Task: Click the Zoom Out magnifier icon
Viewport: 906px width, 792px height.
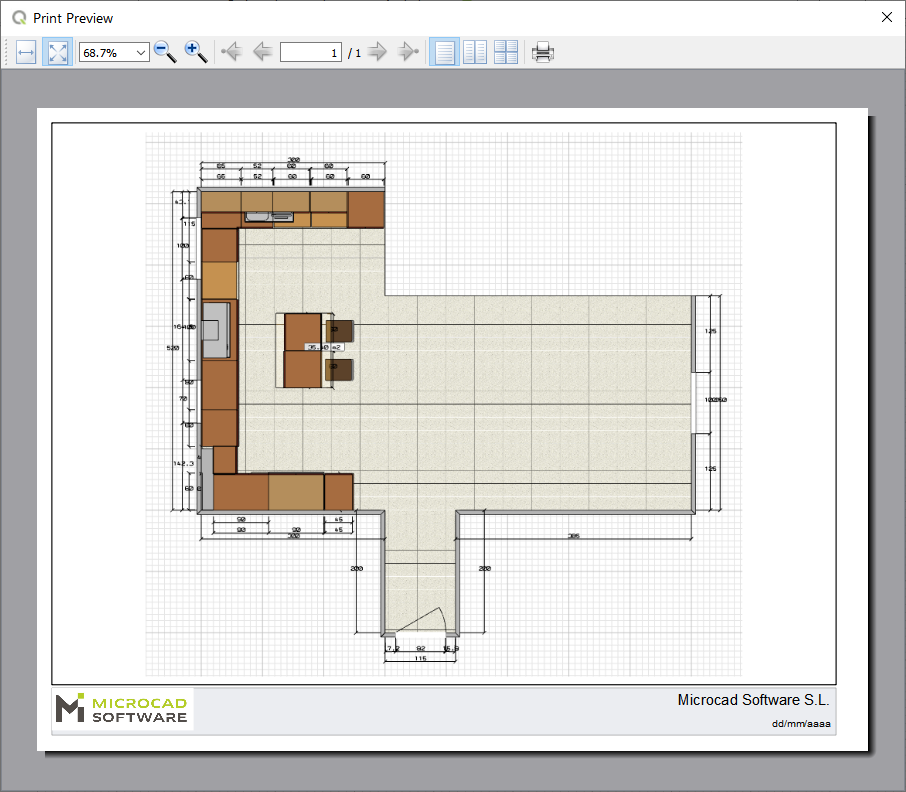Action: click(x=165, y=52)
